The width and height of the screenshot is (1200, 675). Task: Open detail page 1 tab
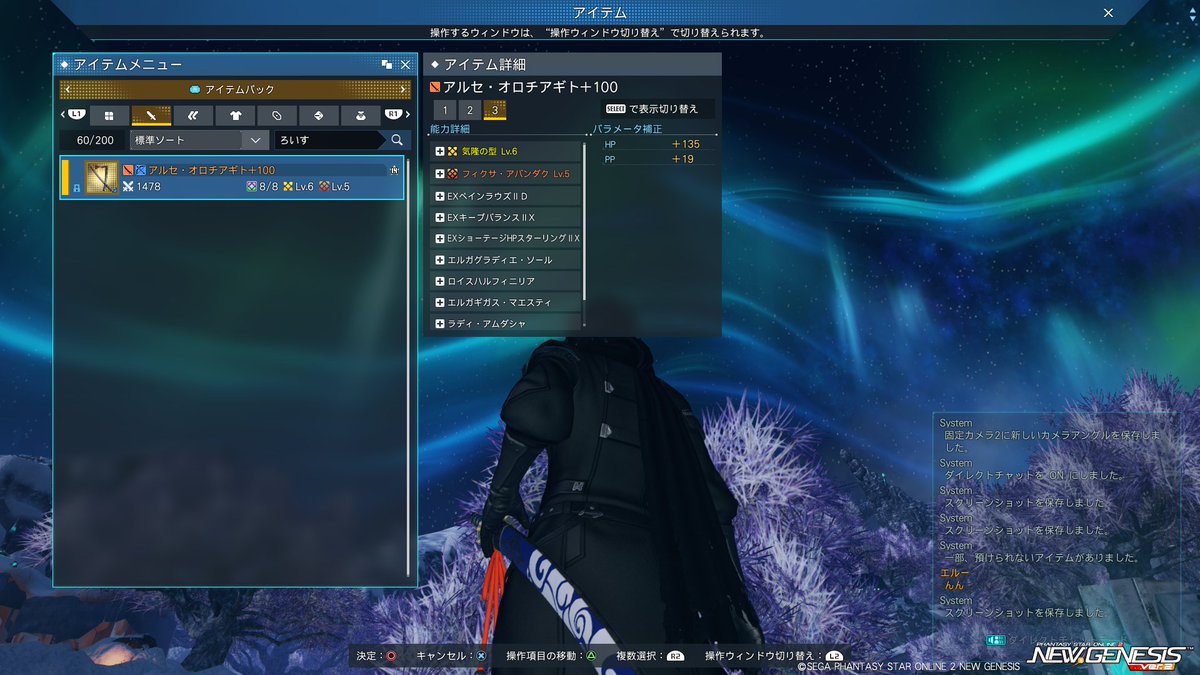[x=445, y=110]
